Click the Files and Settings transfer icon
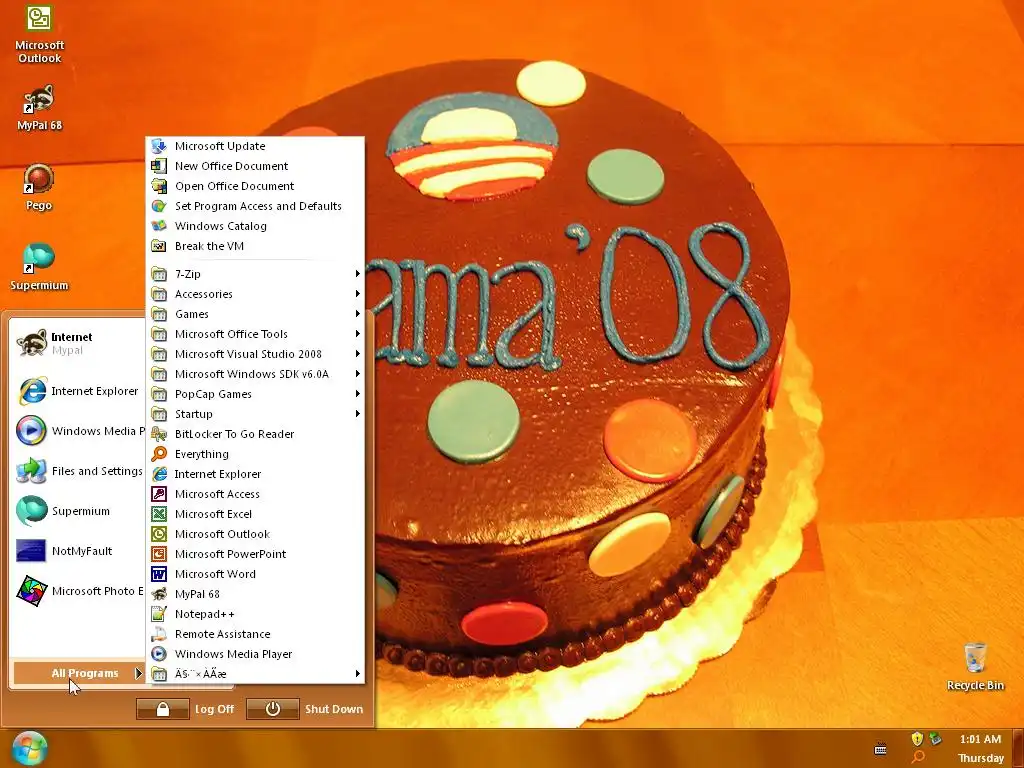The image size is (1024, 768). pos(31,471)
